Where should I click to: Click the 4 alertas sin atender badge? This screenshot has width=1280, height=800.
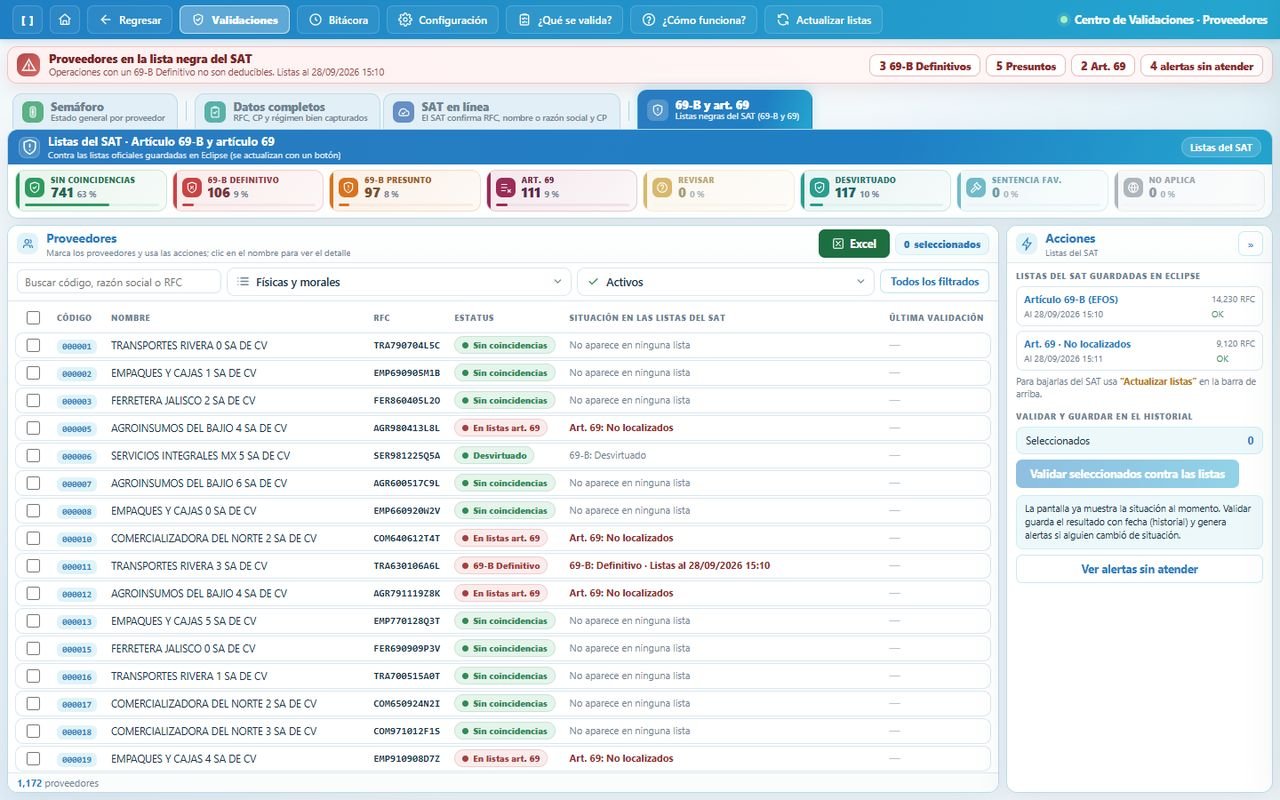[1202, 66]
